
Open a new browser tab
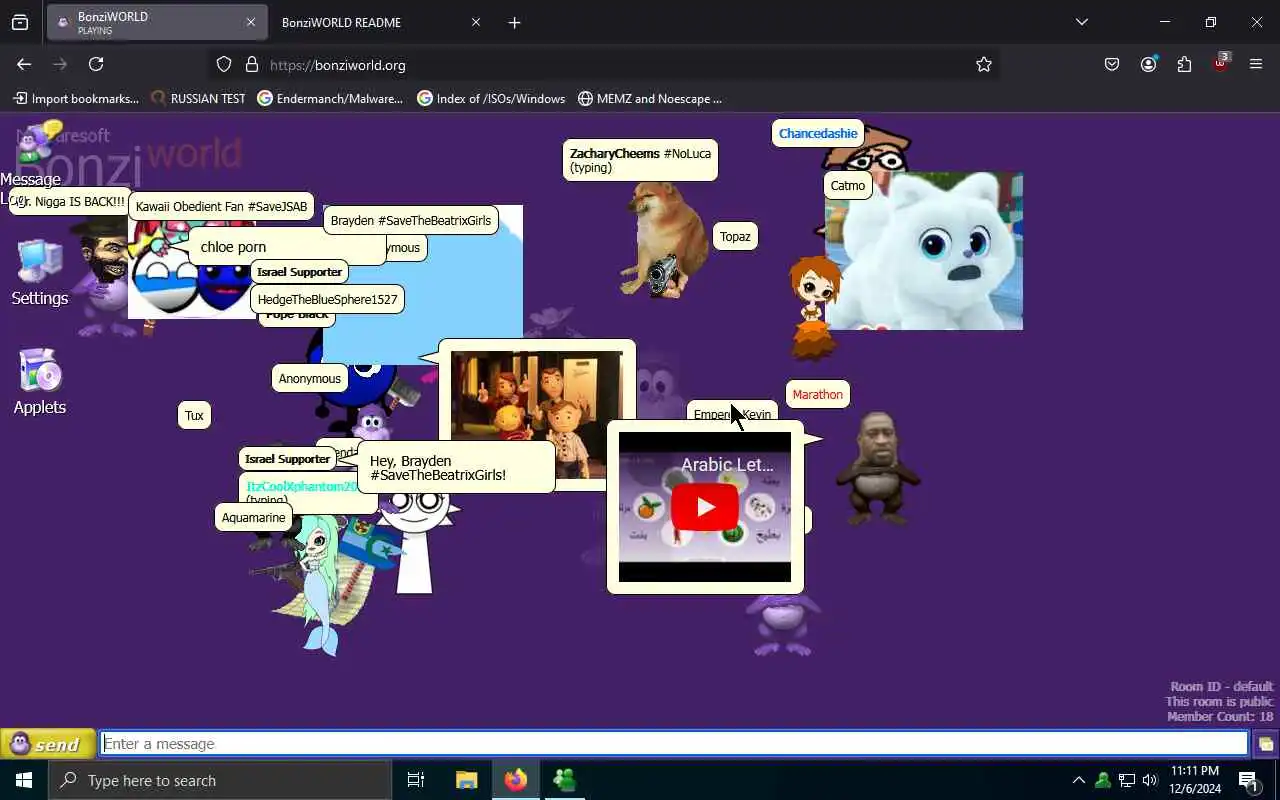tap(514, 22)
